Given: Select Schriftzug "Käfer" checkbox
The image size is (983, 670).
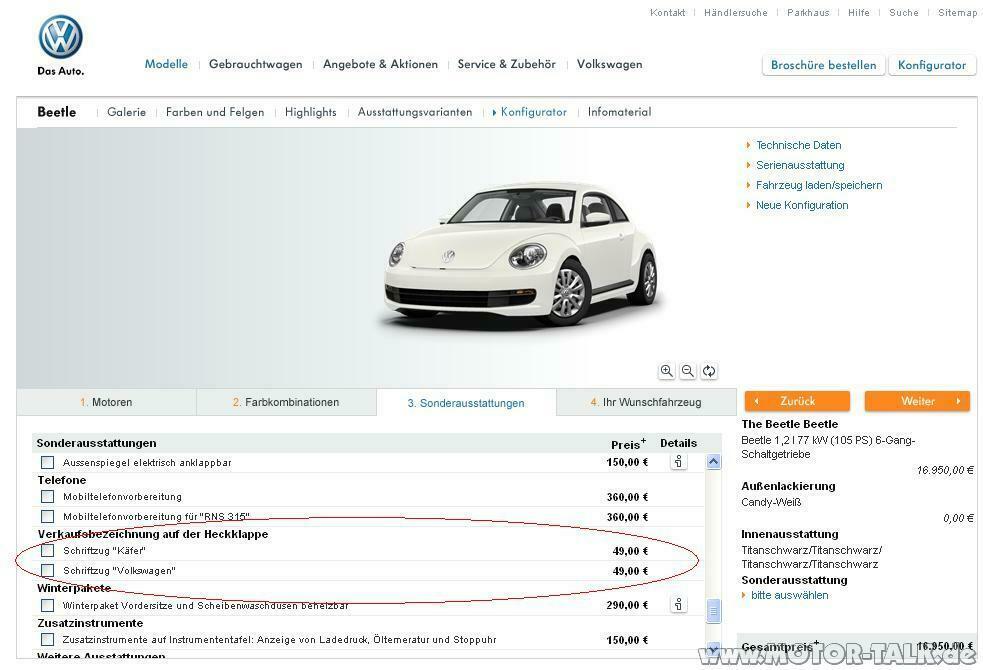Looking at the screenshot, I should [47, 551].
